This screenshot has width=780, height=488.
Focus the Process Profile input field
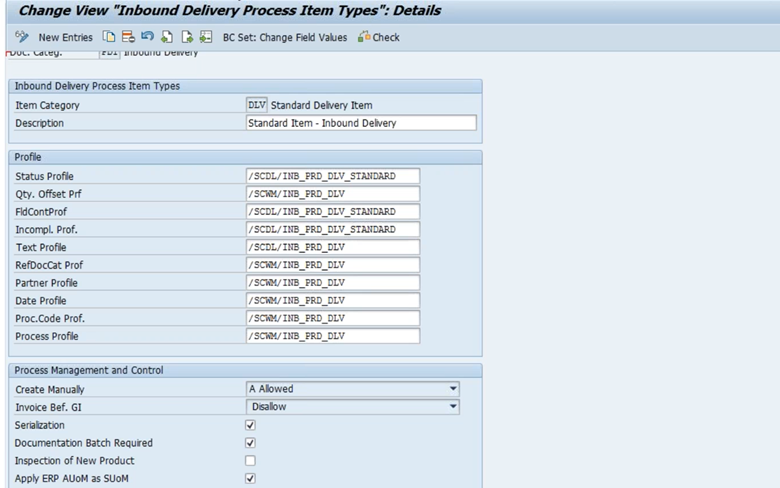[x=332, y=336]
